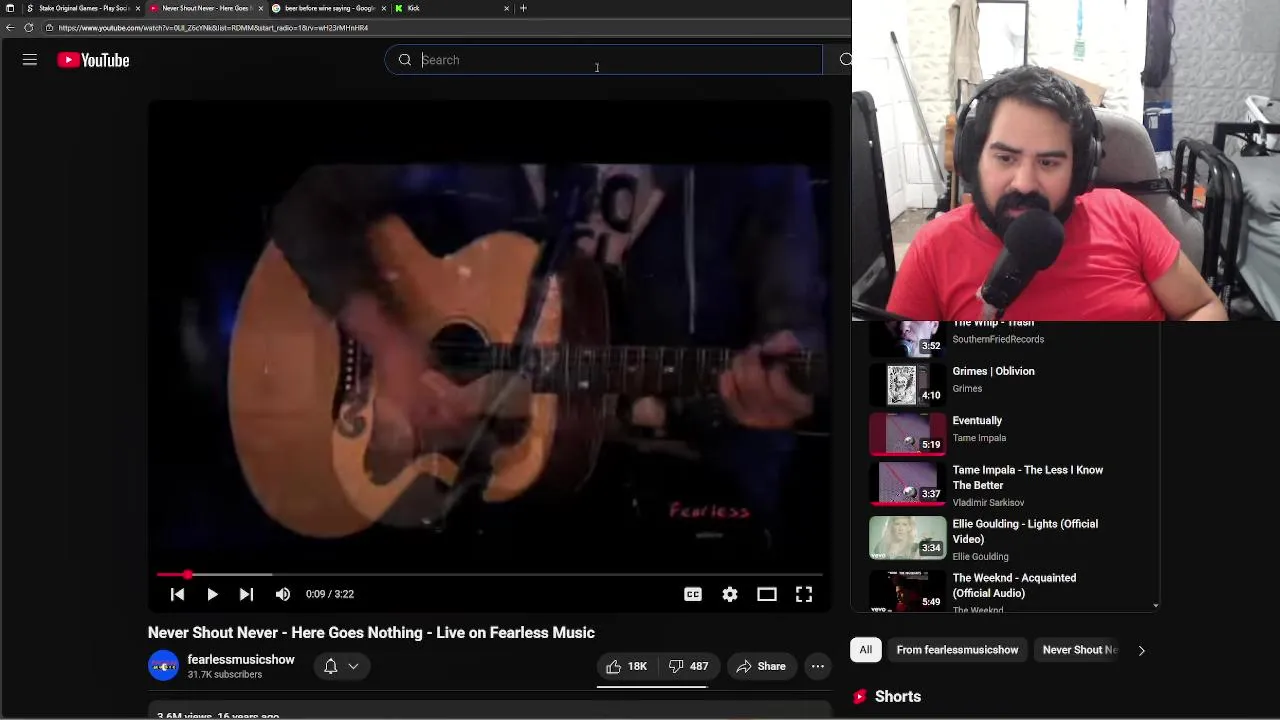Open the browser tab overview icon
This screenshot has height=720, width=1280.
[x=10, y=8]
